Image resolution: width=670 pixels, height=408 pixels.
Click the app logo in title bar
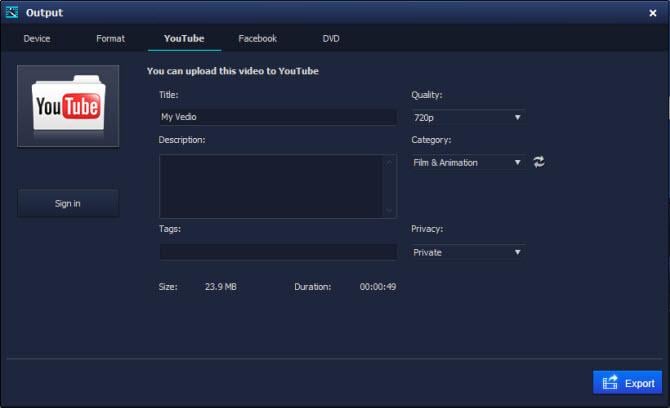click(x=12, y=12)
